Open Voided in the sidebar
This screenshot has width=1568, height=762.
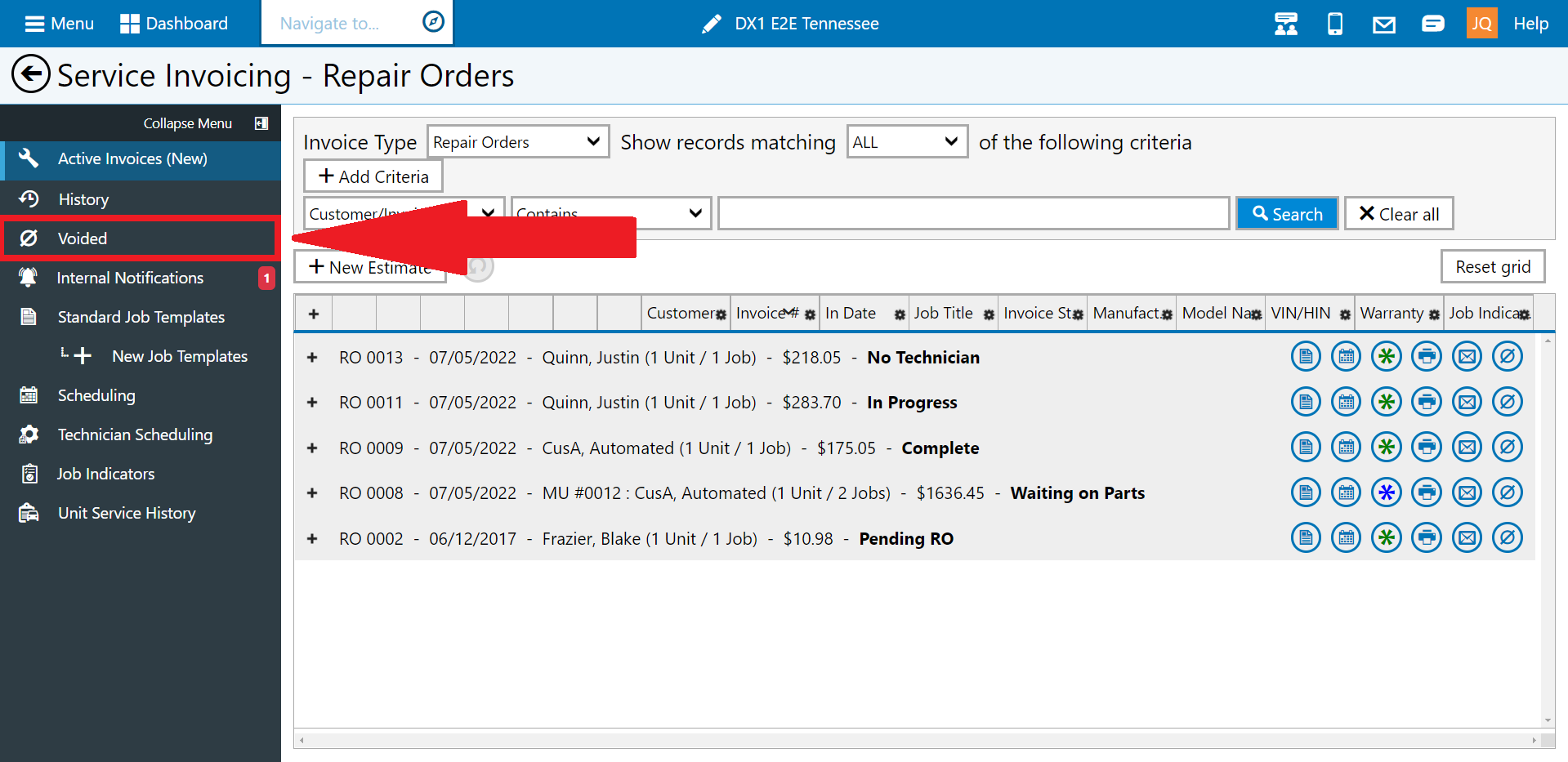coord(139,238)
